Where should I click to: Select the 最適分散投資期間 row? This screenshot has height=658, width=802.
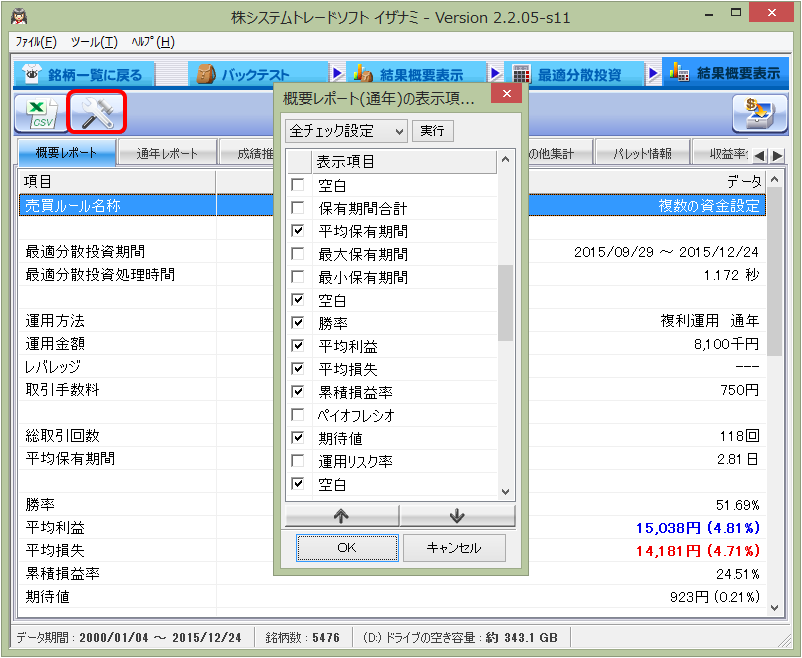tap(392, 251)
